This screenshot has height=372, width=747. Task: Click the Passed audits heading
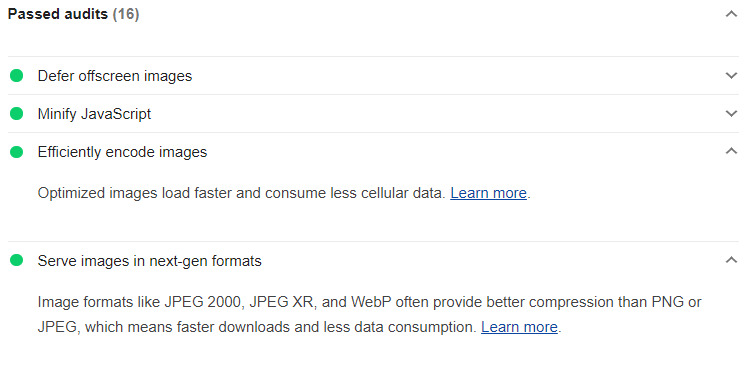point(58,14)
